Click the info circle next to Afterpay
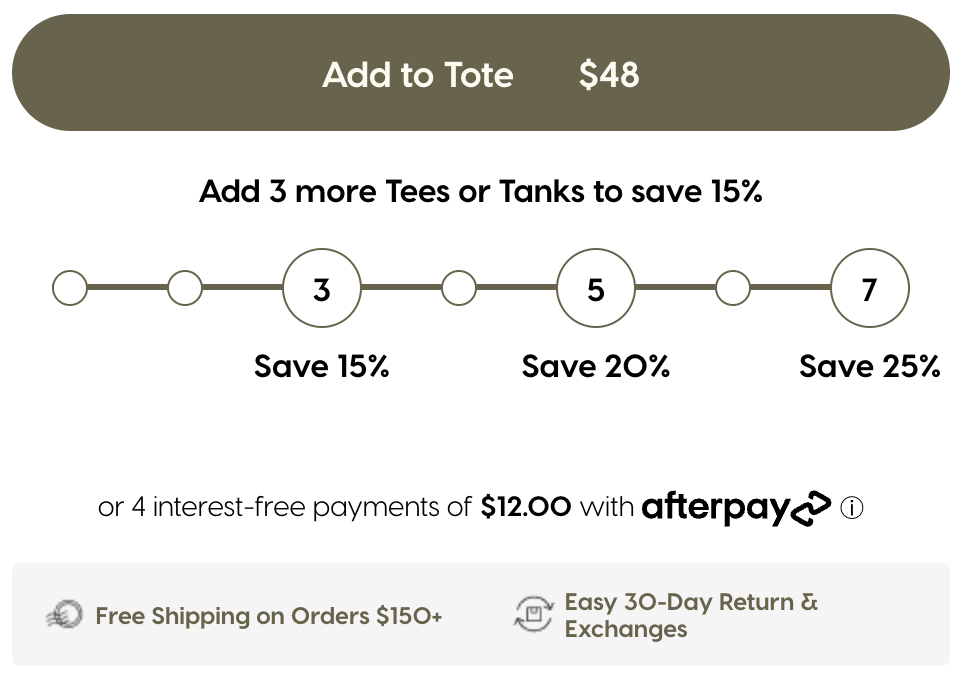The height and width of the screenshot is (684, 962). click(851, 508)
